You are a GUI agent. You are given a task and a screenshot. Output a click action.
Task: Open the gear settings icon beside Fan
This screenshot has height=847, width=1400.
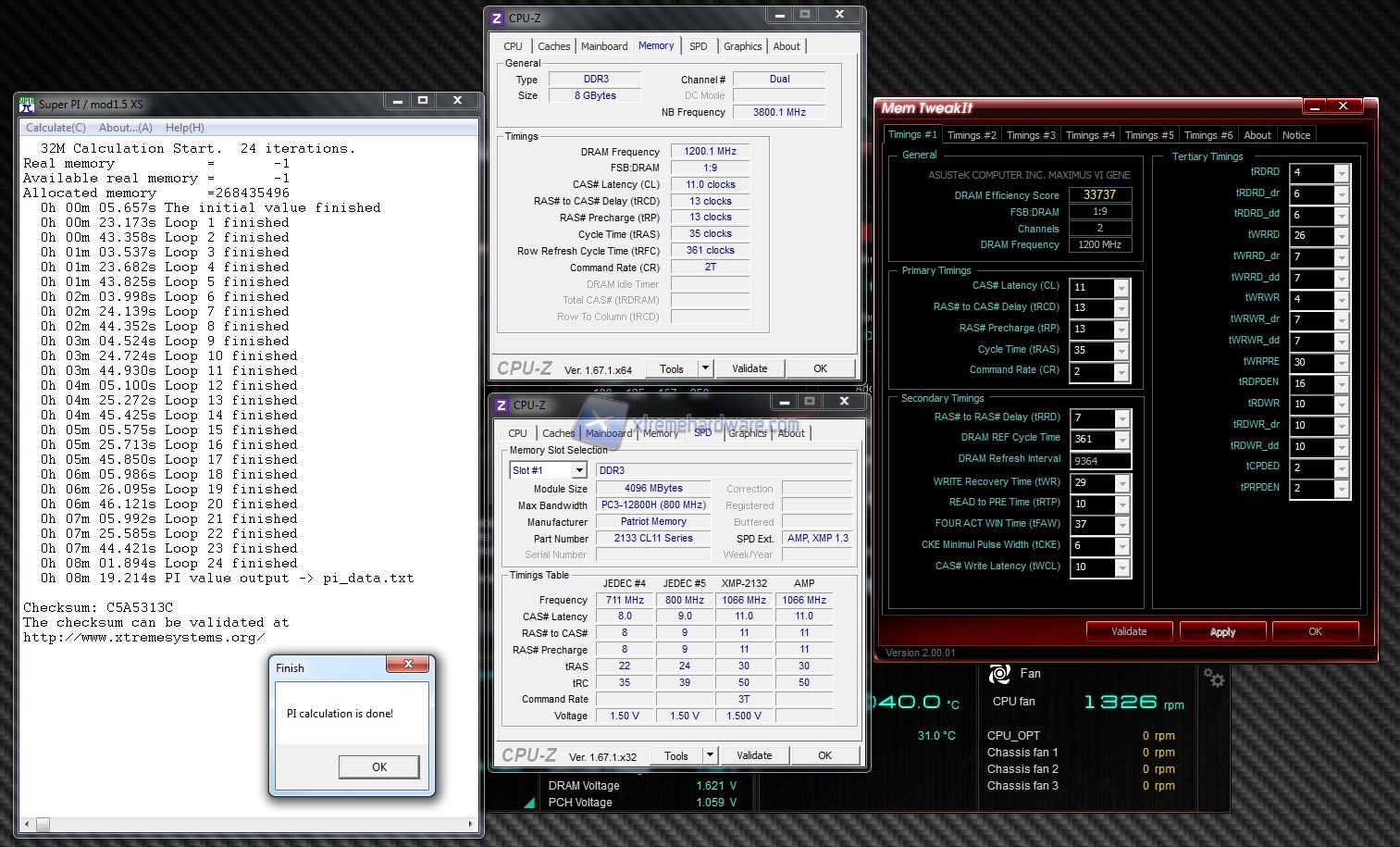1213,679
